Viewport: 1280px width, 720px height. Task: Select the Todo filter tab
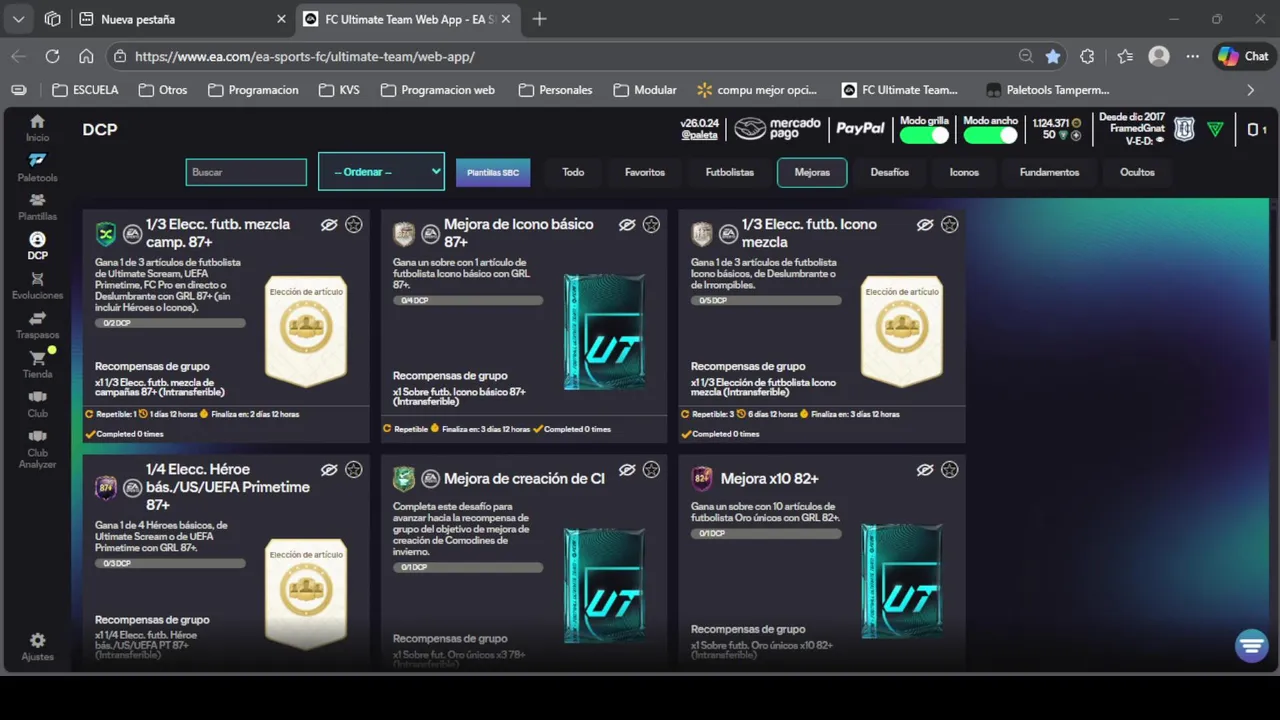(x=573, y=172)
